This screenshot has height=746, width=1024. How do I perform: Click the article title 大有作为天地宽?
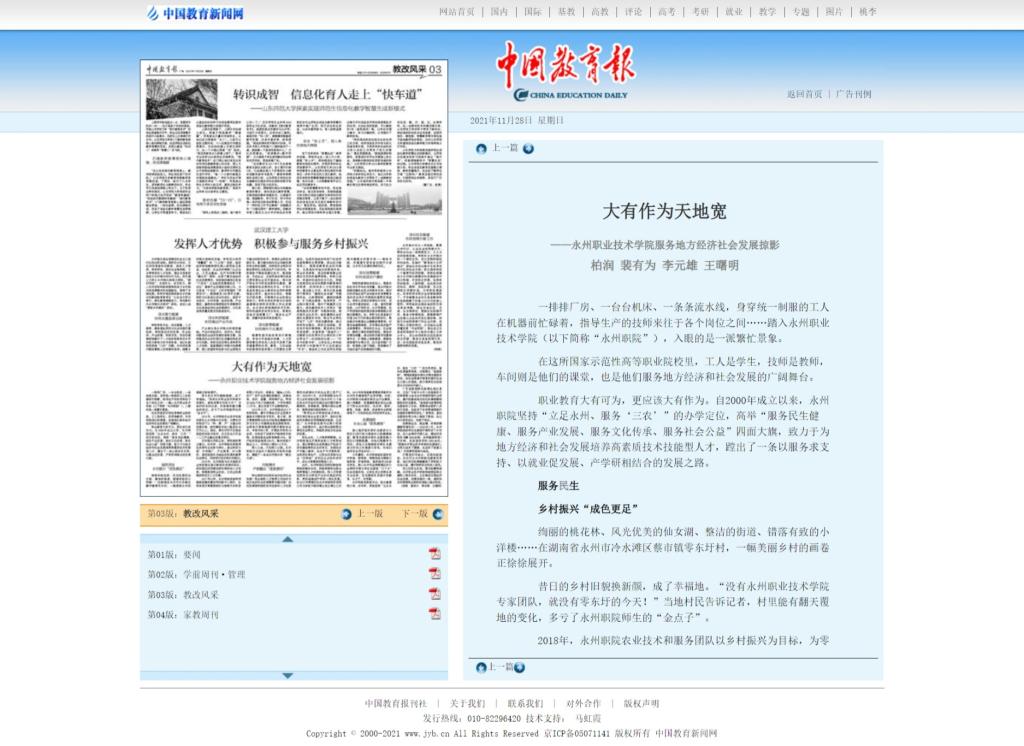click(x=664, y=211)
